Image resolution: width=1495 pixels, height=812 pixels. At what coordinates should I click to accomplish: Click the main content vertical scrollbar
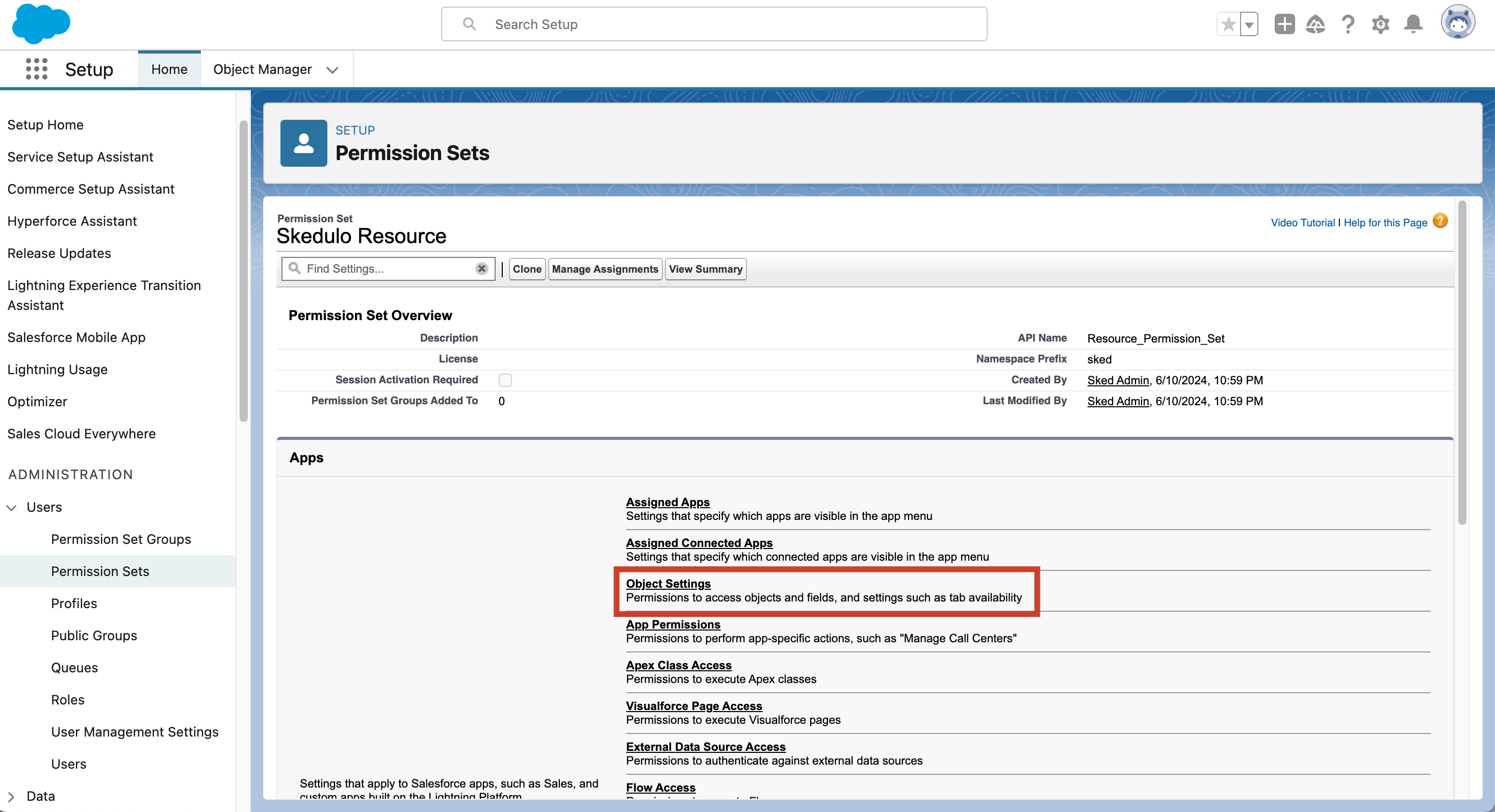coord(1462,362)
